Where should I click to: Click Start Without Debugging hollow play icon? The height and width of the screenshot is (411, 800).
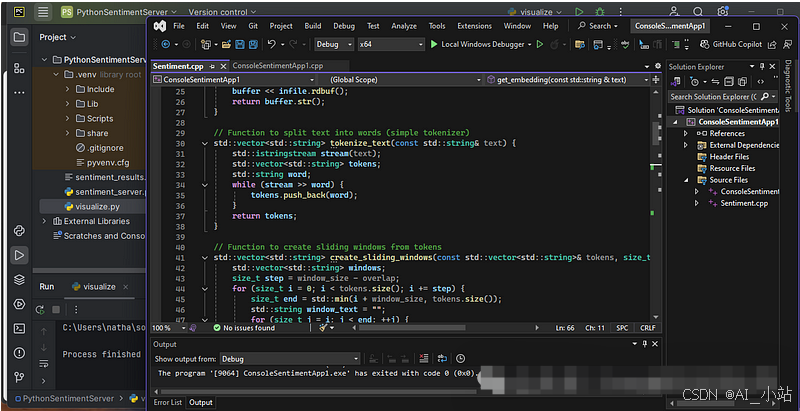pyautogui.click(x=540, y=44)
